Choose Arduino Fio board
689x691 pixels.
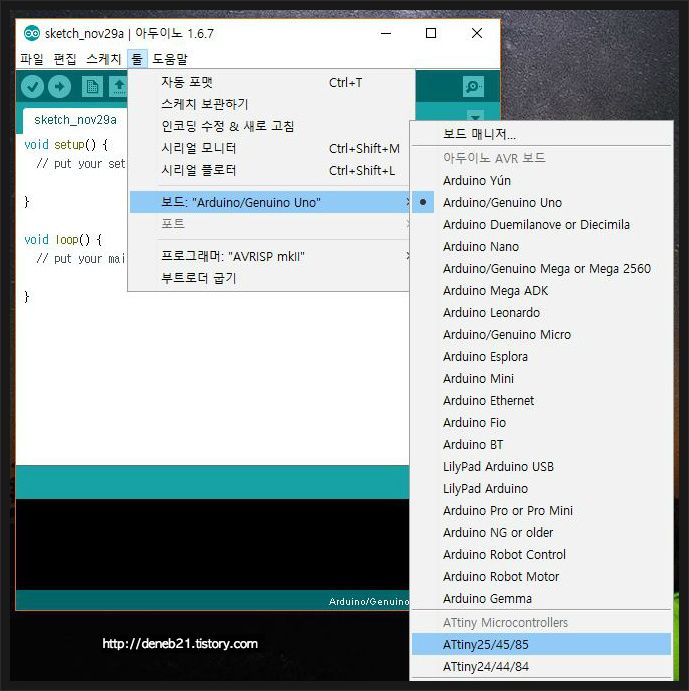click(541, 423)
